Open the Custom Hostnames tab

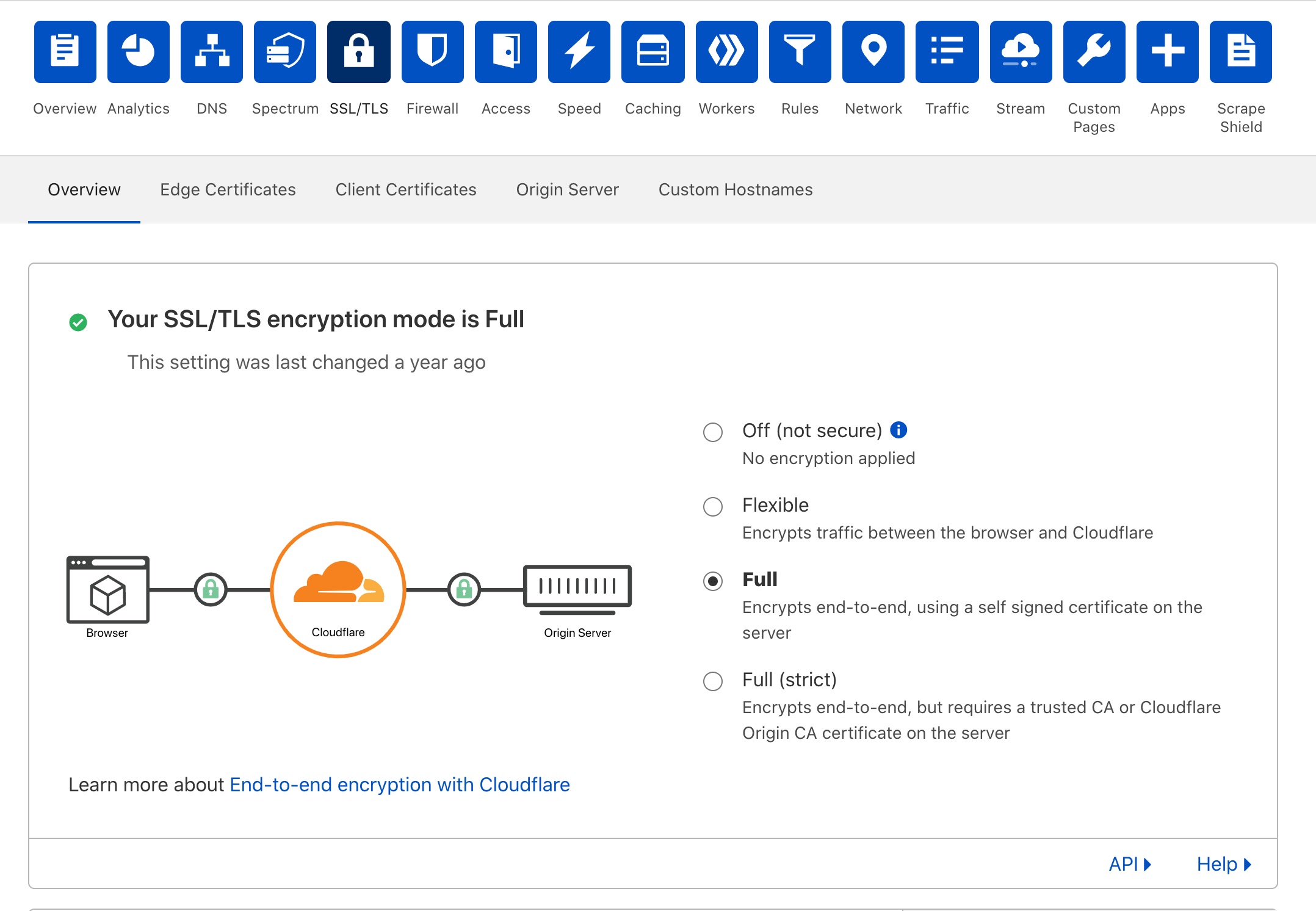736,190
